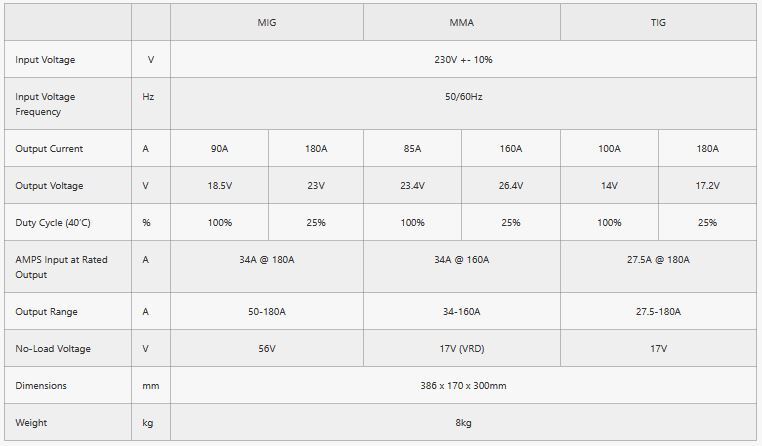Screen dimensions: 762x446
Task: Select the Output Current row label
Action: click(x=68, y=148)
